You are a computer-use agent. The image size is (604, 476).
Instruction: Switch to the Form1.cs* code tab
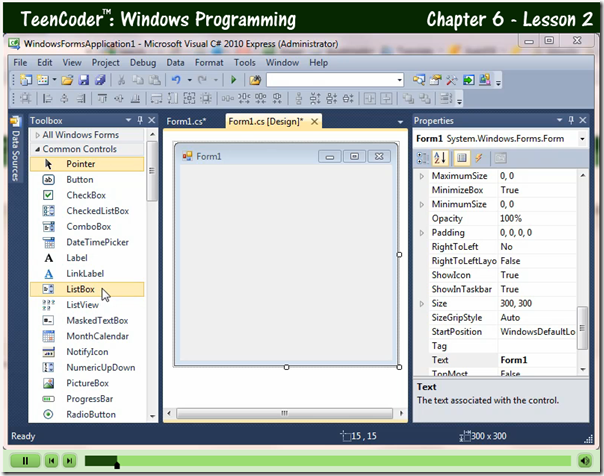[x=186, y=122]
